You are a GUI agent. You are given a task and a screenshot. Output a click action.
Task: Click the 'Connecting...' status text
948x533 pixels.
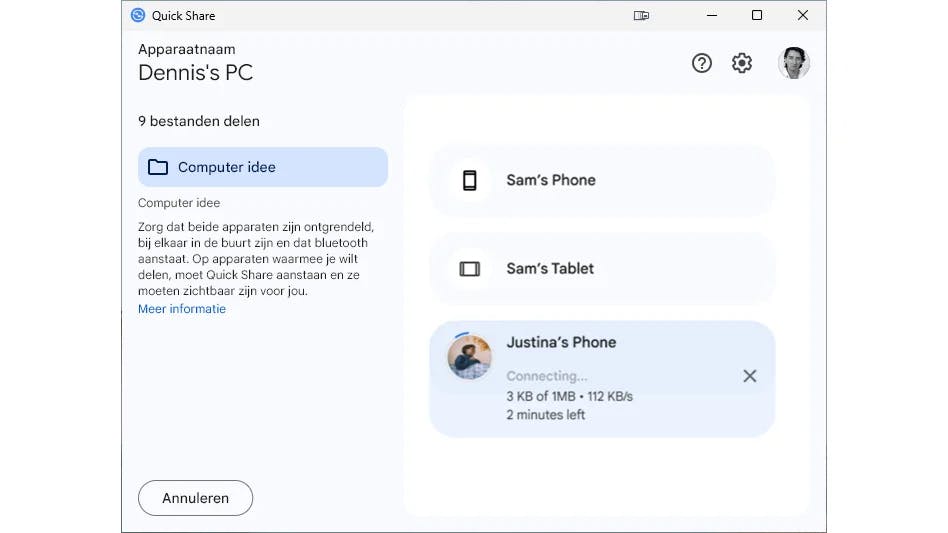[547, 376]
